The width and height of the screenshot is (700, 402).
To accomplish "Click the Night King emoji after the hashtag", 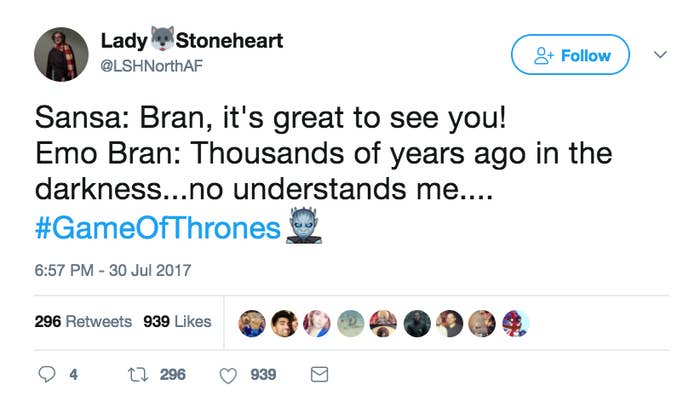I will (304, 226).
